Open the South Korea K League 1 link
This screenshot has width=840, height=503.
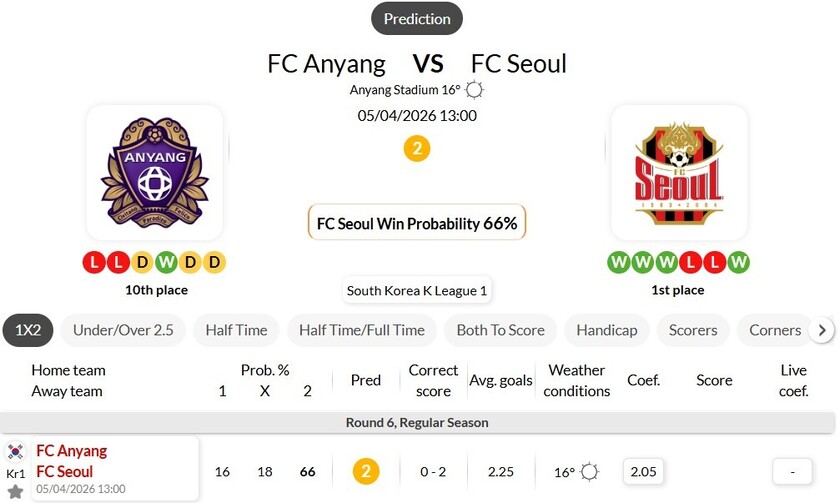[x=417, y=291]
